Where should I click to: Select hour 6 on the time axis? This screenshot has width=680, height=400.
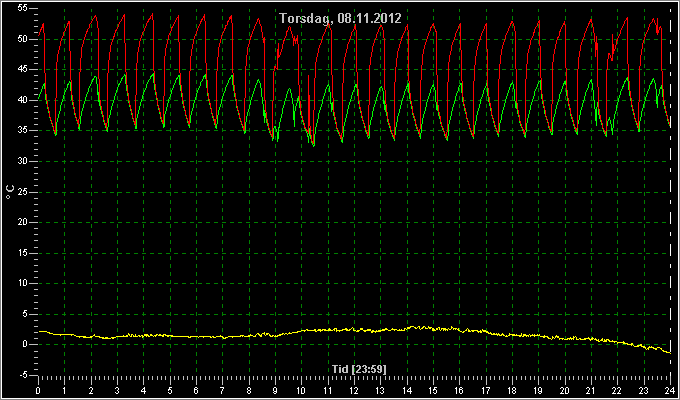[x=196, y=390]
